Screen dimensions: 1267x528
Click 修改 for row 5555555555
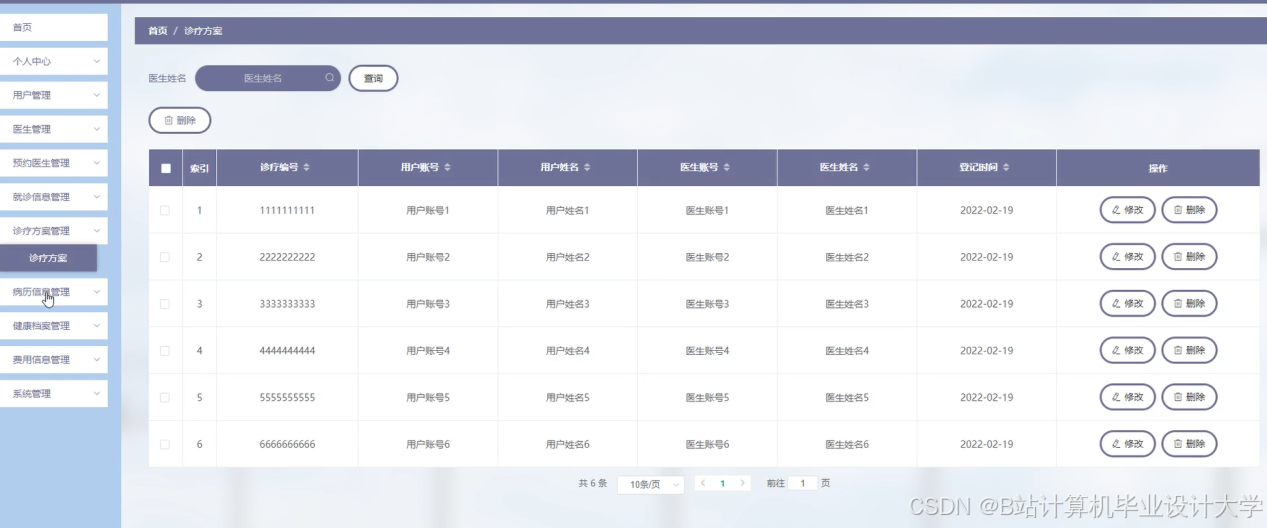pyautogui.click(x=1127, y=397)
